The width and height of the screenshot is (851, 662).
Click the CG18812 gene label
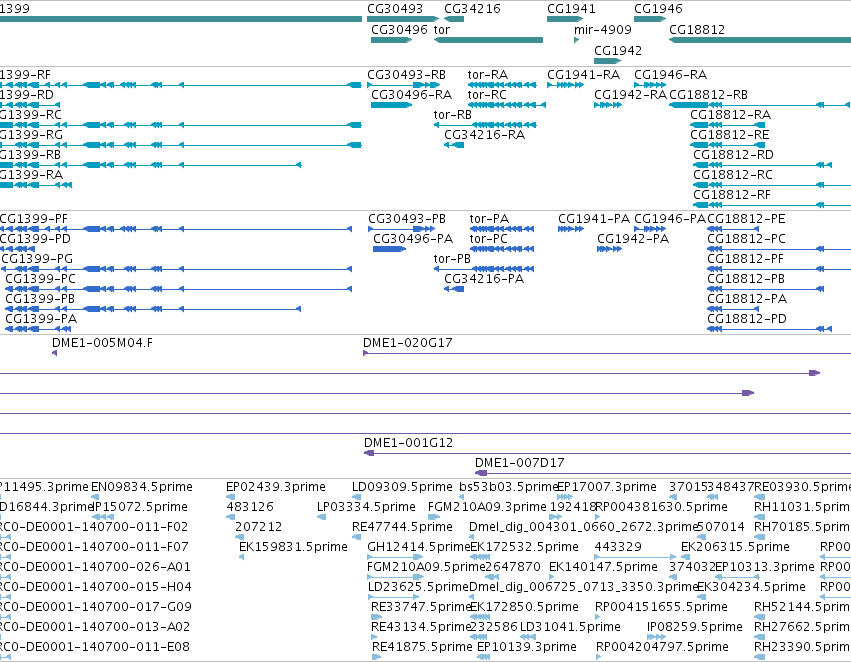point(697,30)
